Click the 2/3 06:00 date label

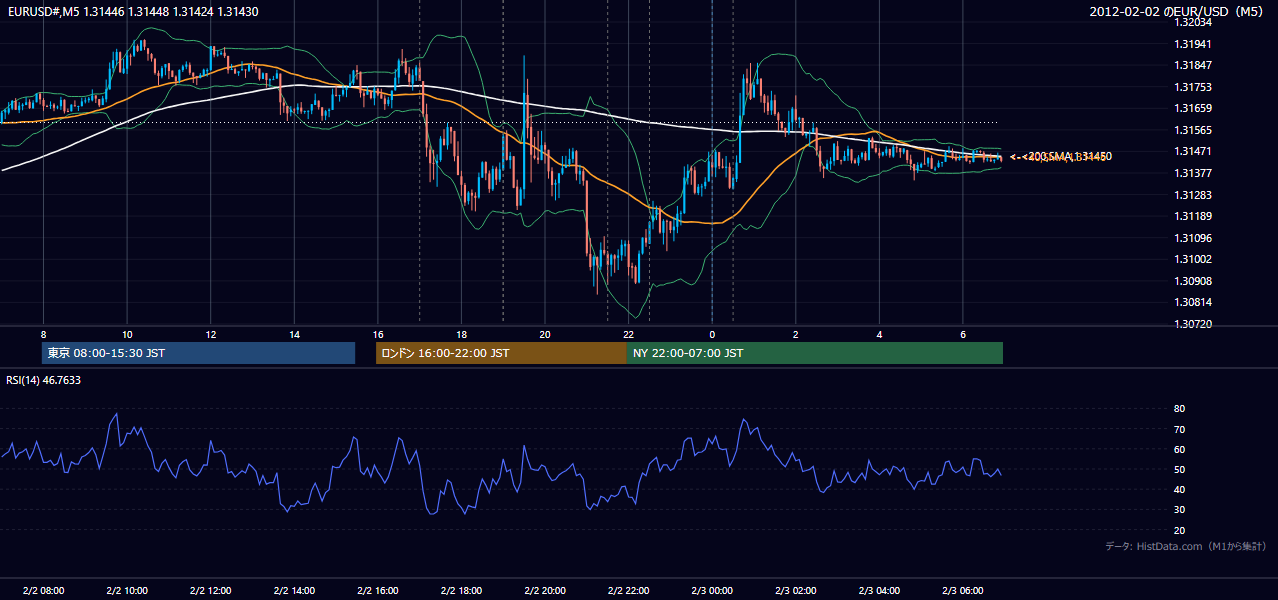point(962,590)
